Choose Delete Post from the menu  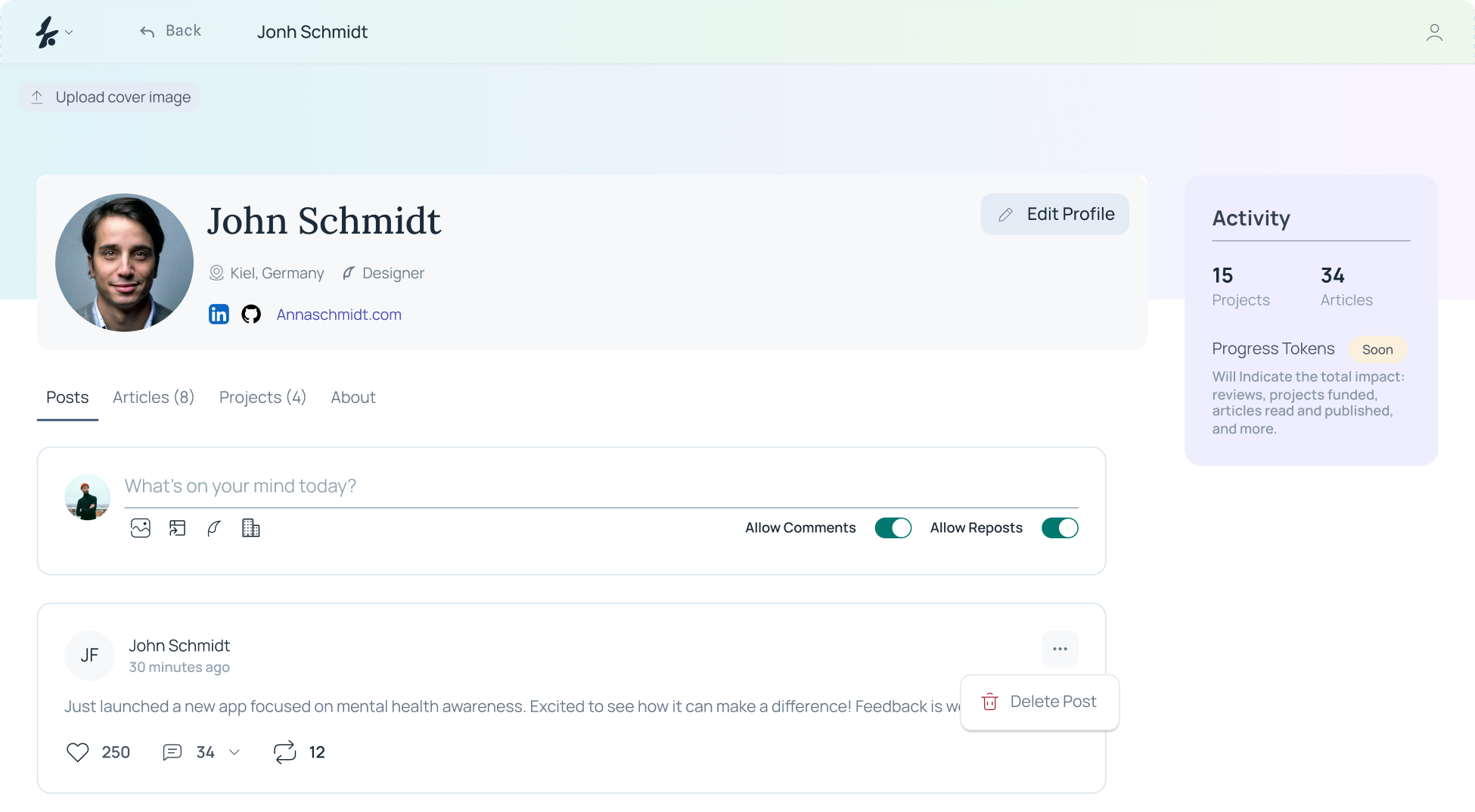coord(1039,702)
